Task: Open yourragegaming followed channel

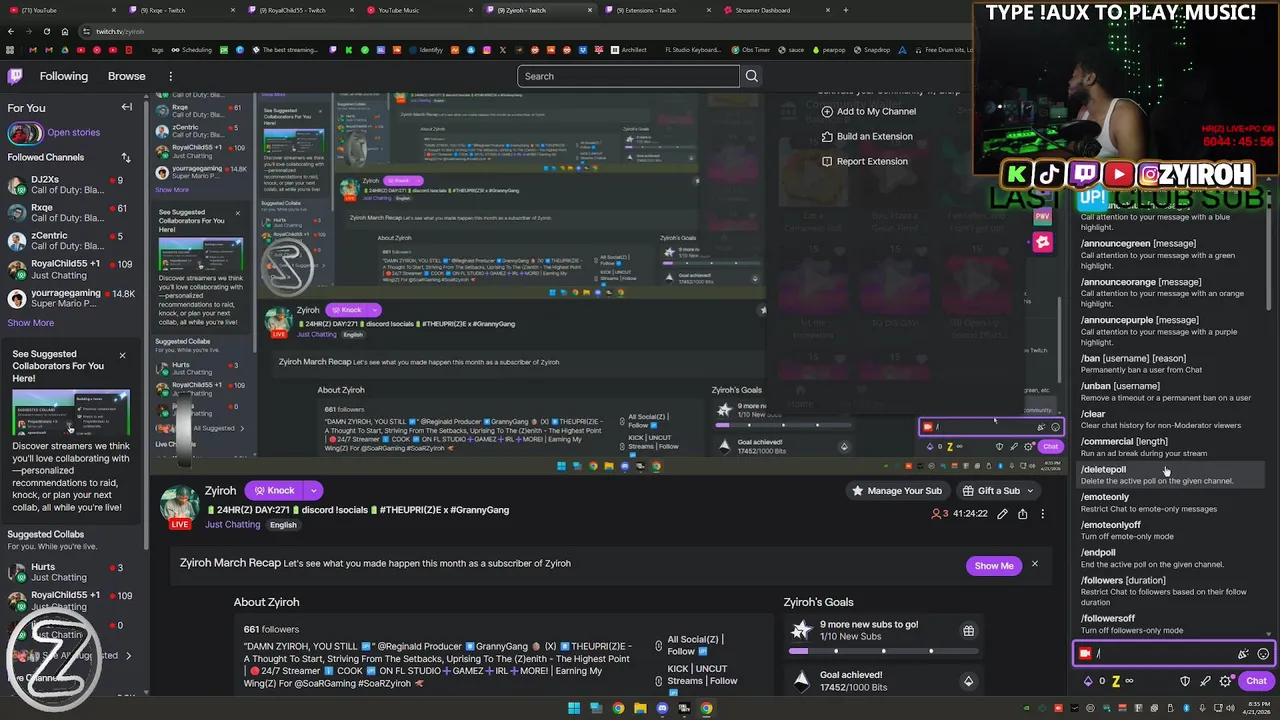Action: click(71, 299)
